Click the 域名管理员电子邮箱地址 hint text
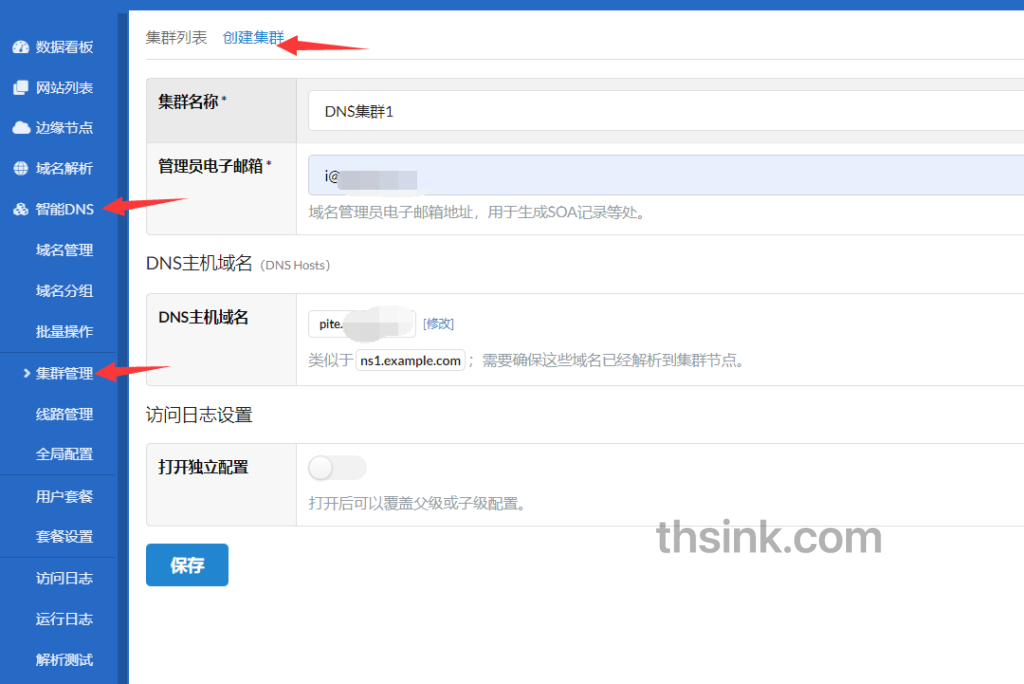 click(477, 212)
